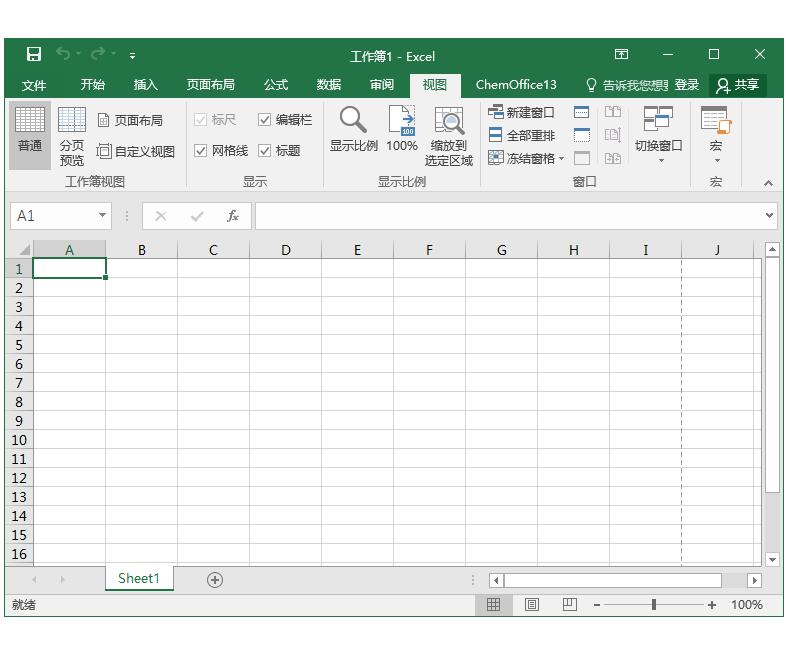Open the Name Box dropdown arrow
Image resolution: width=786 pixels, height=658 pixels.
point(102,215)
